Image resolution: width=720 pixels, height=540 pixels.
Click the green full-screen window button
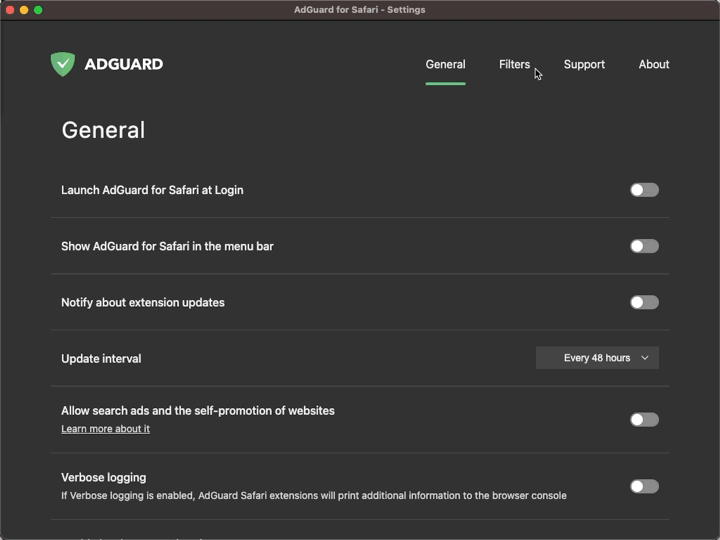pos(38,10)
